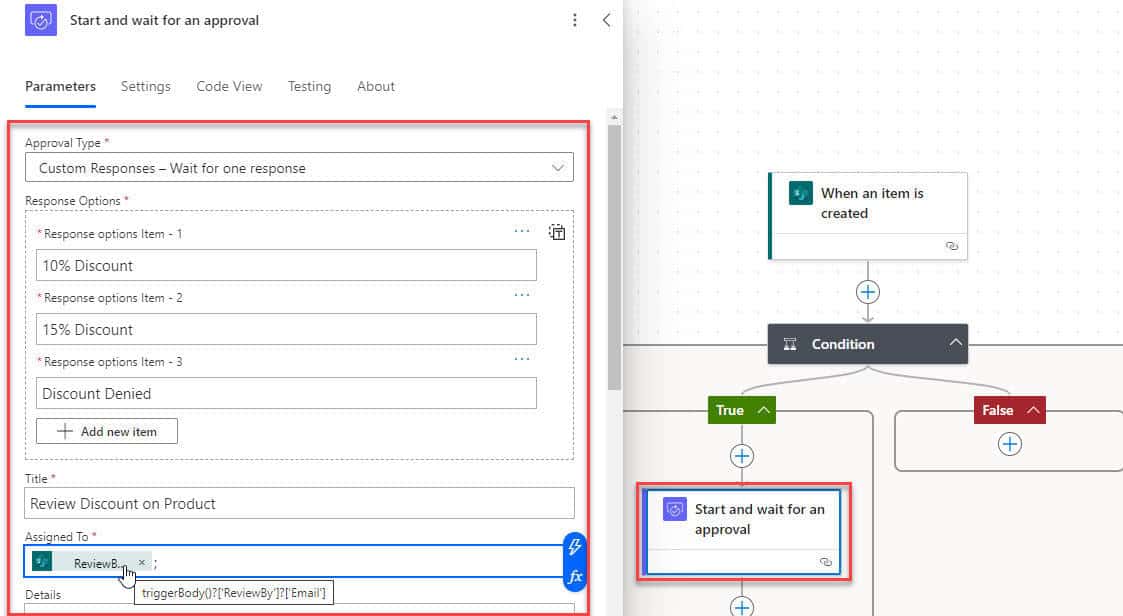This screenshot has width=1123, height=616.
Task: Click the 10% Discount input field
Action: [x=286, y=265]
